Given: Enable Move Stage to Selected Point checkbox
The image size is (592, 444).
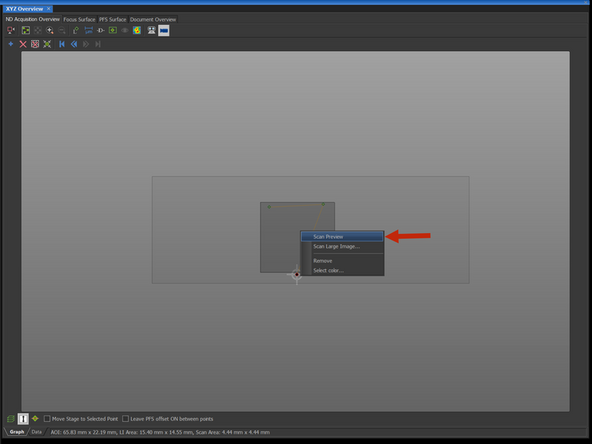Looking at the screenshot, I should (47, 419).
